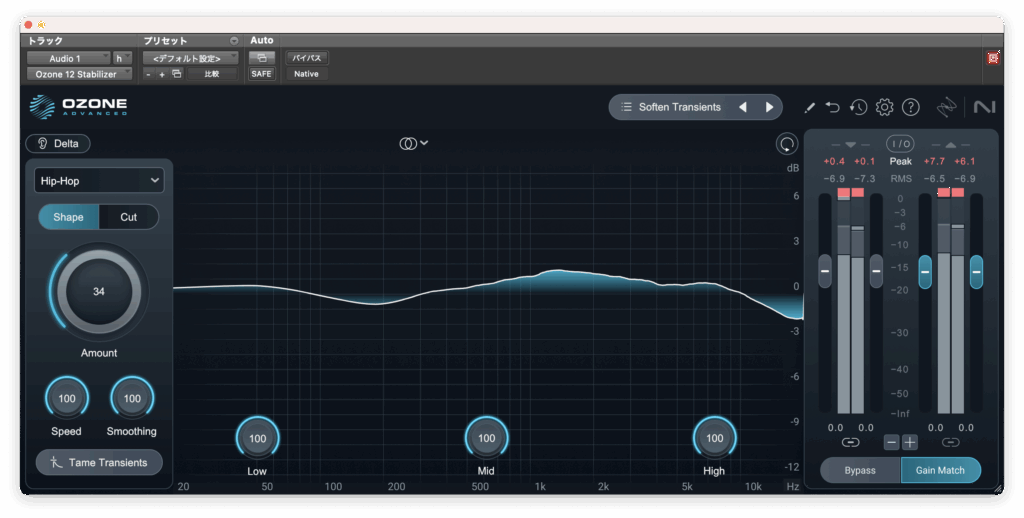Click the left output gain slider handle
The width and height of the screenshot is (1024, 518).
click(925, 270)
